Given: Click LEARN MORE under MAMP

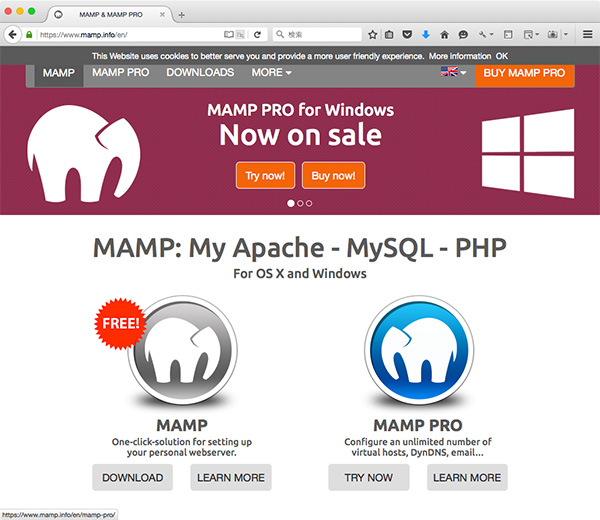Looking at the screenshot, I should pos(231,478).
